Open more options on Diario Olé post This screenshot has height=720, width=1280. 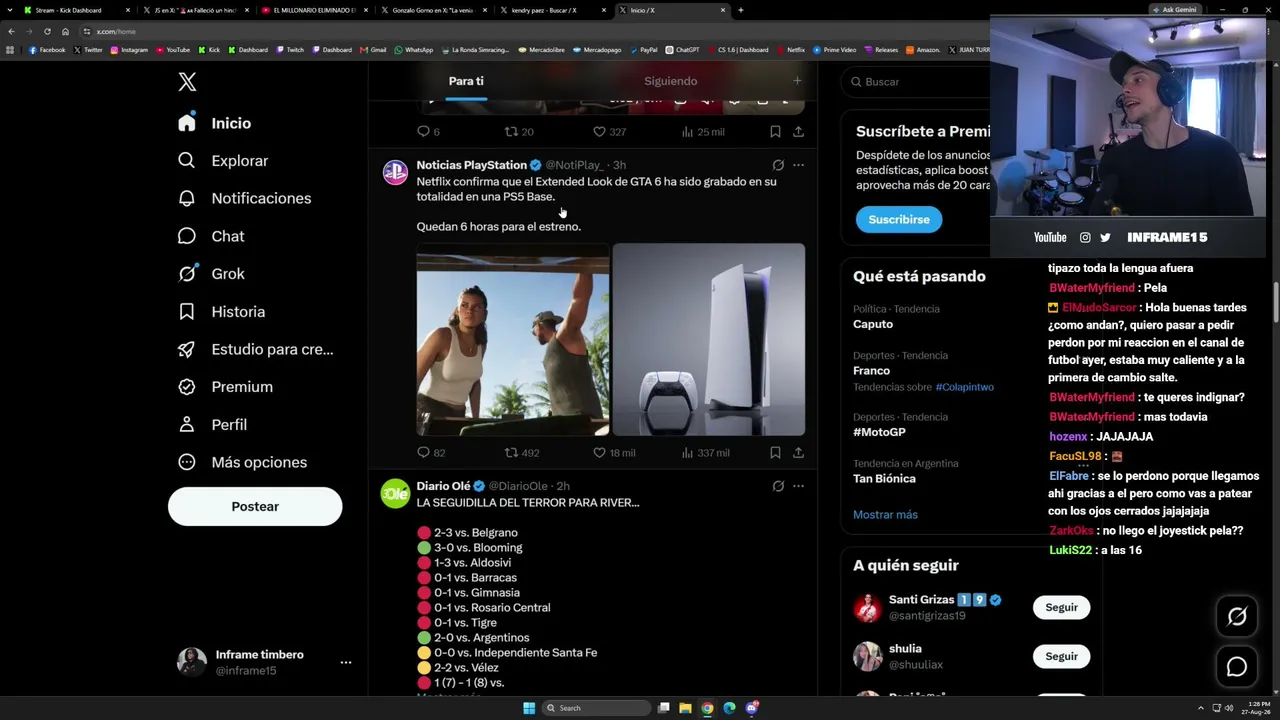tap(798, 486)
